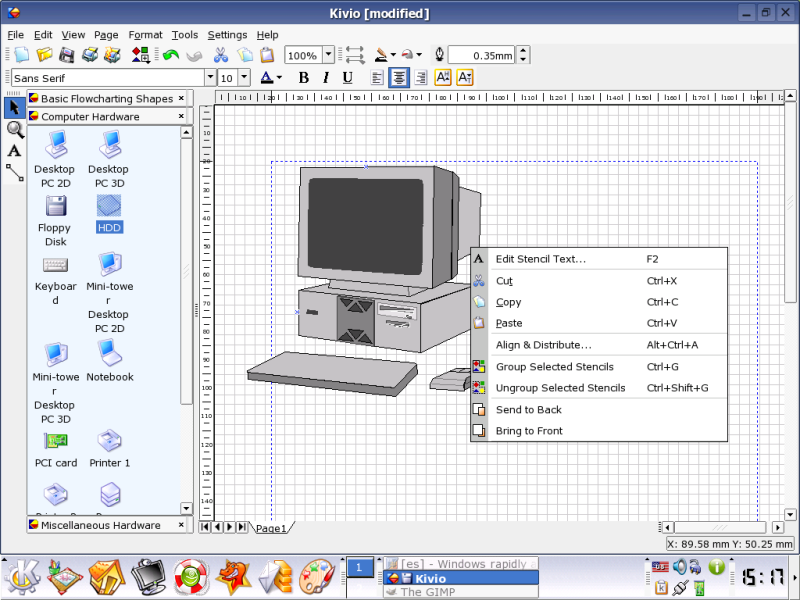
Task: Toggle Underline text formatting
Action: click(347, 78)
